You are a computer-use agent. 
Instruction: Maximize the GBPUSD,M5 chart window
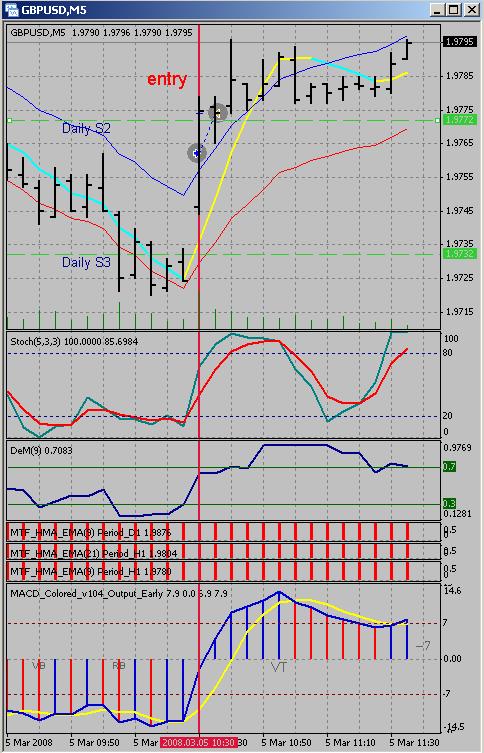tap(454, 10)
